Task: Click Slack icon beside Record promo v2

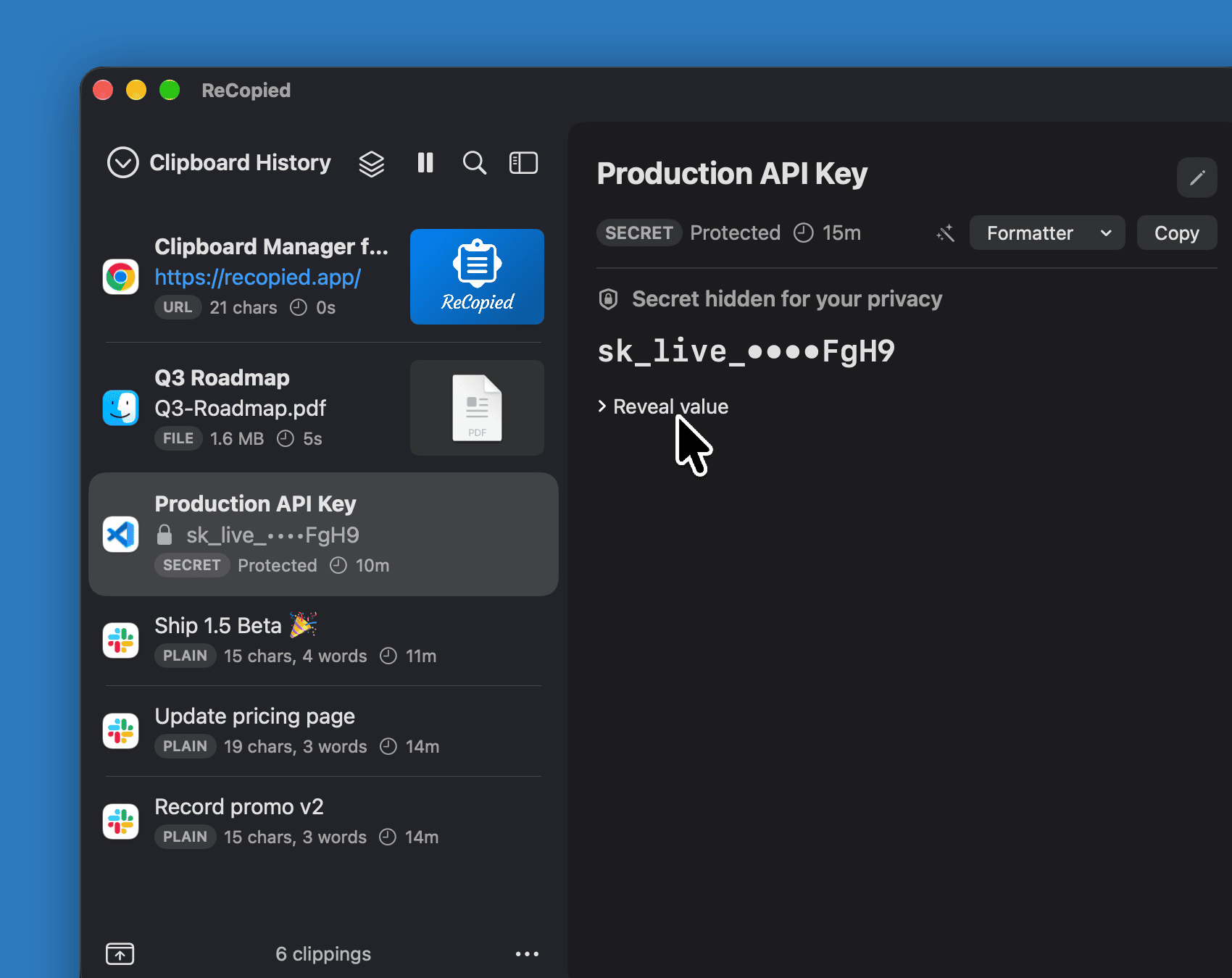Action: (x=120, y=822)
